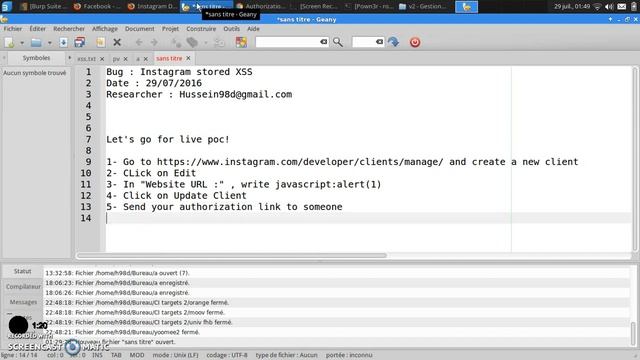Navigate back with the left arrow icon
This screenshot has height=360, width=640.
[x=139, y=42]
